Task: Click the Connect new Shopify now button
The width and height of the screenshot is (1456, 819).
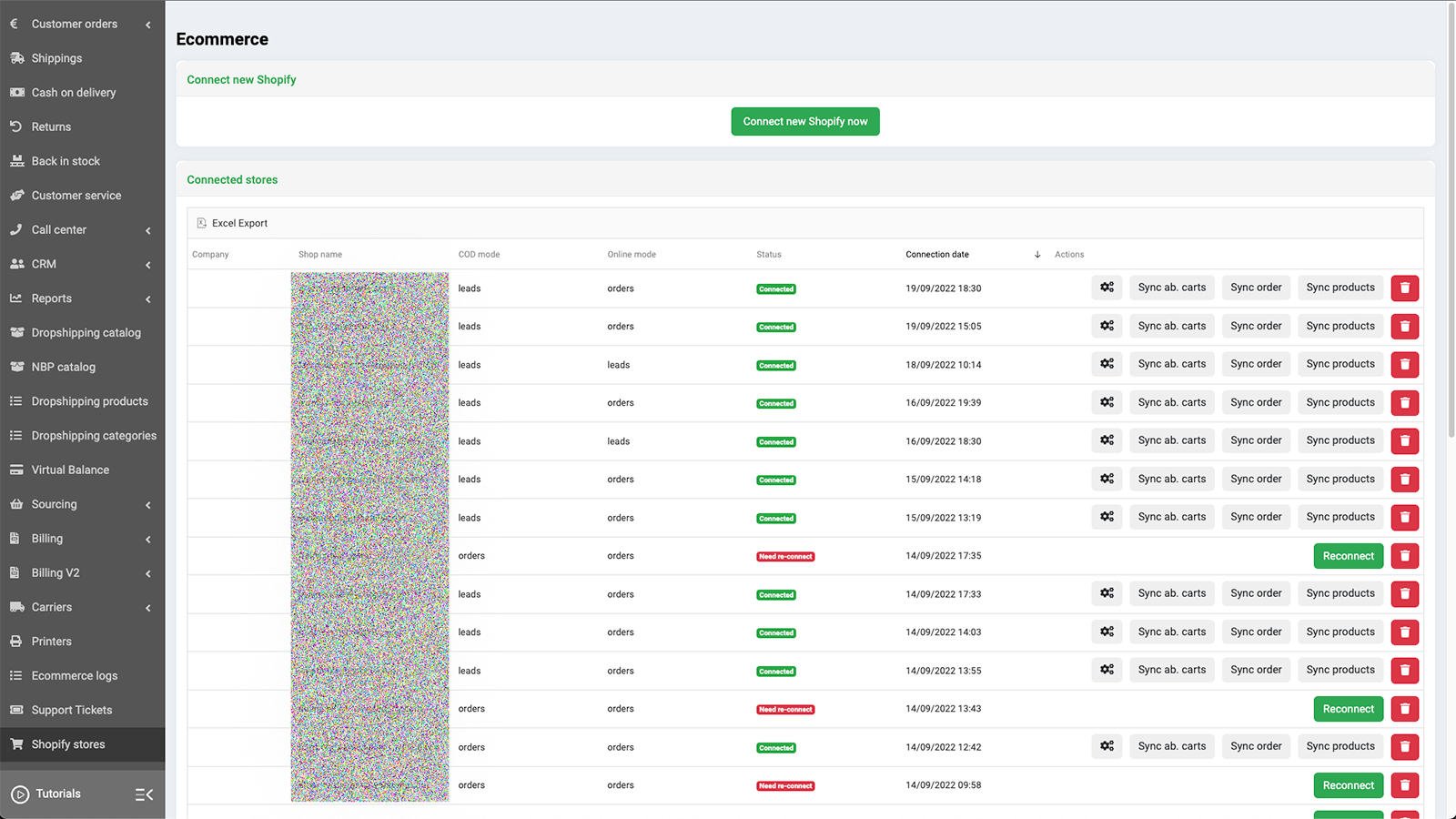Action: 804,121
